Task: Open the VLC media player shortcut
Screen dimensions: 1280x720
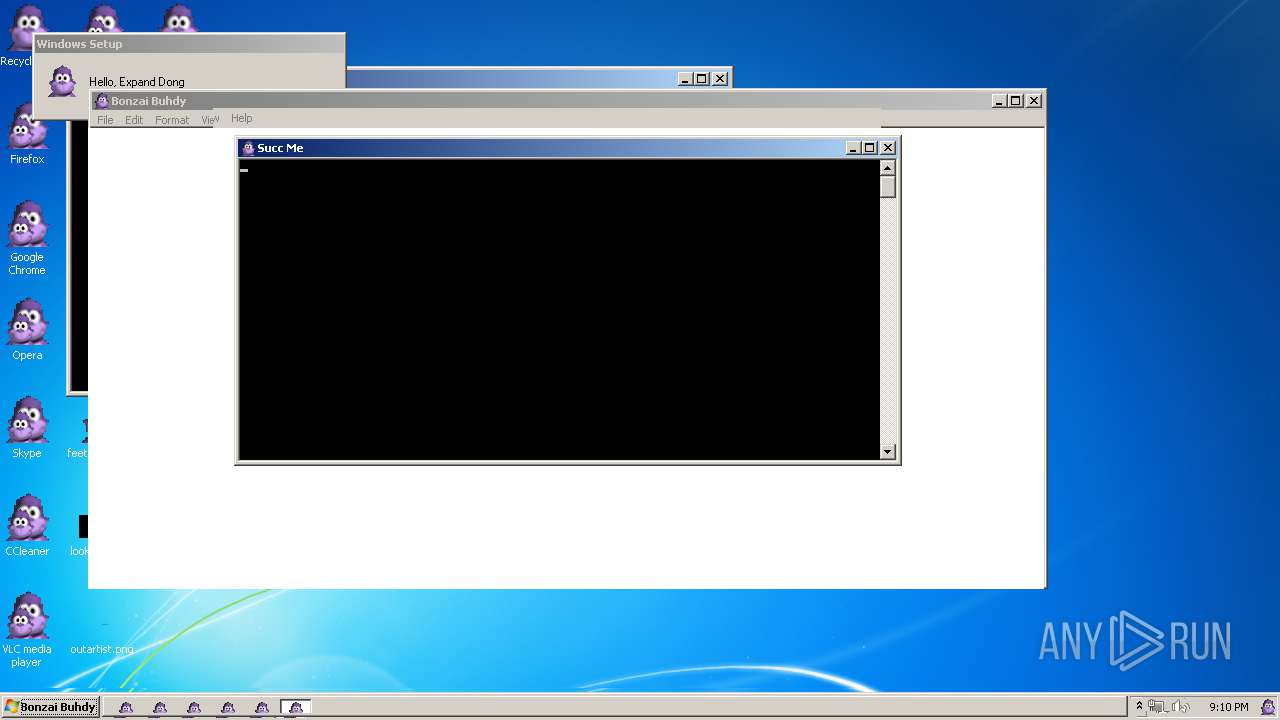Action: point(27,630)
